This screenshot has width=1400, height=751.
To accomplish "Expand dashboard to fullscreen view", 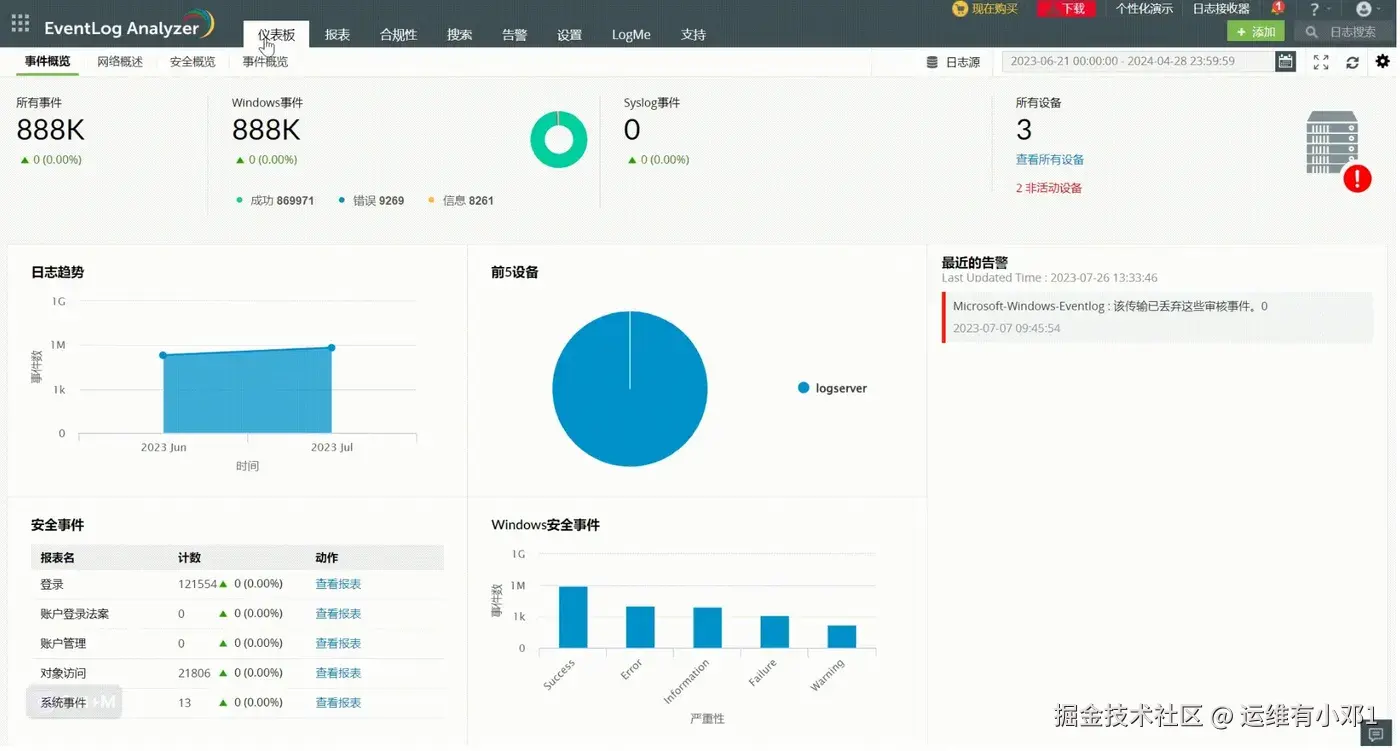I will click(1320, 62).
